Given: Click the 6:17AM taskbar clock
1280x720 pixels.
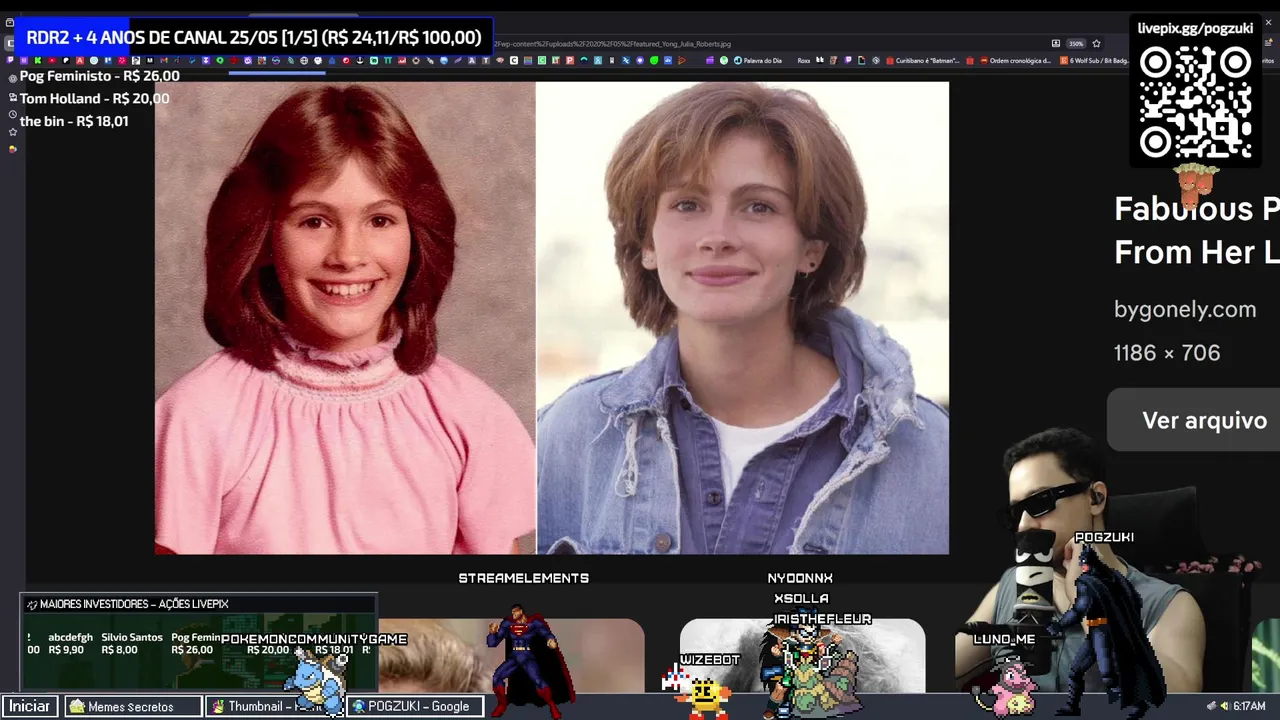Looking at the screenshot, I should [x=1250, y=706].
